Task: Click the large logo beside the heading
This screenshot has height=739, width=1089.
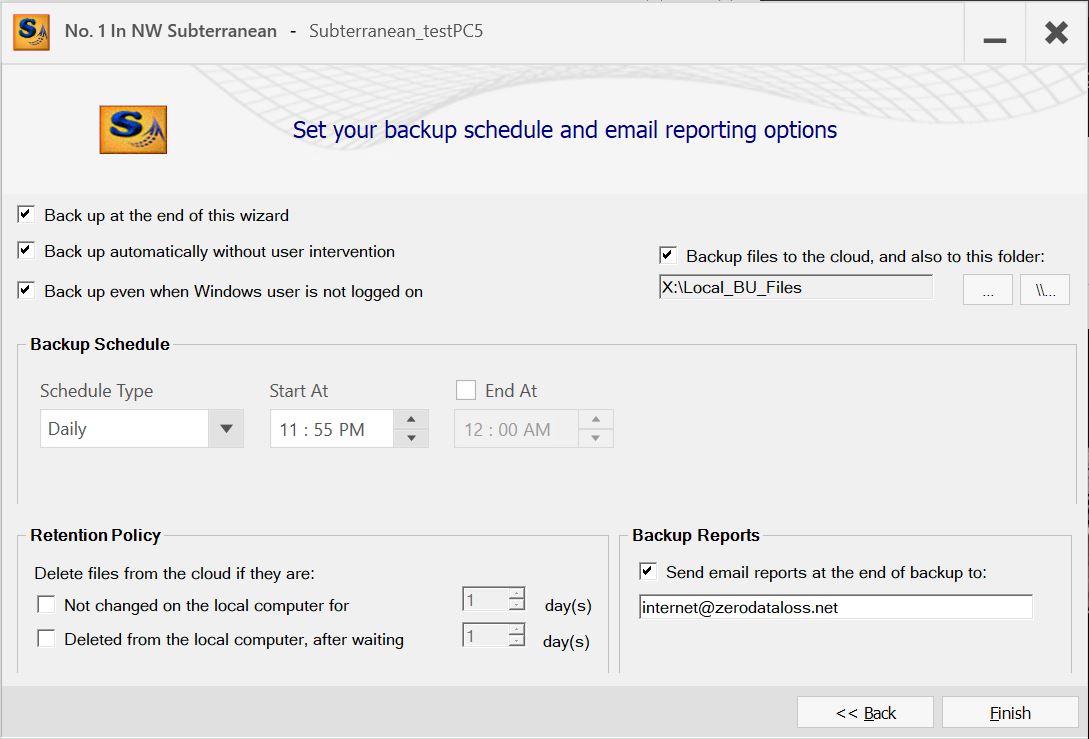Action: pos(133,130)
